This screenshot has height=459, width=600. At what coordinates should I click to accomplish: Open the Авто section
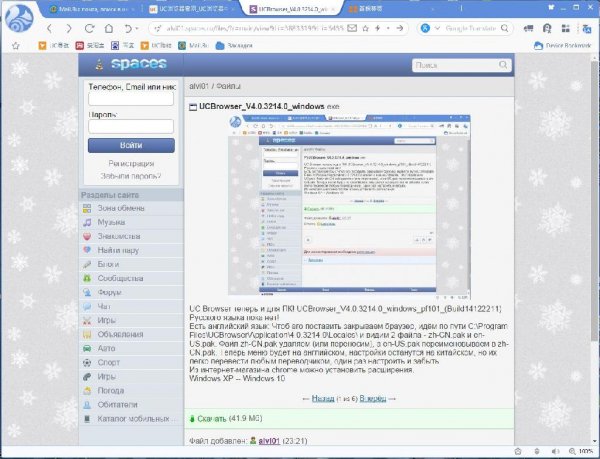point(131,348)
